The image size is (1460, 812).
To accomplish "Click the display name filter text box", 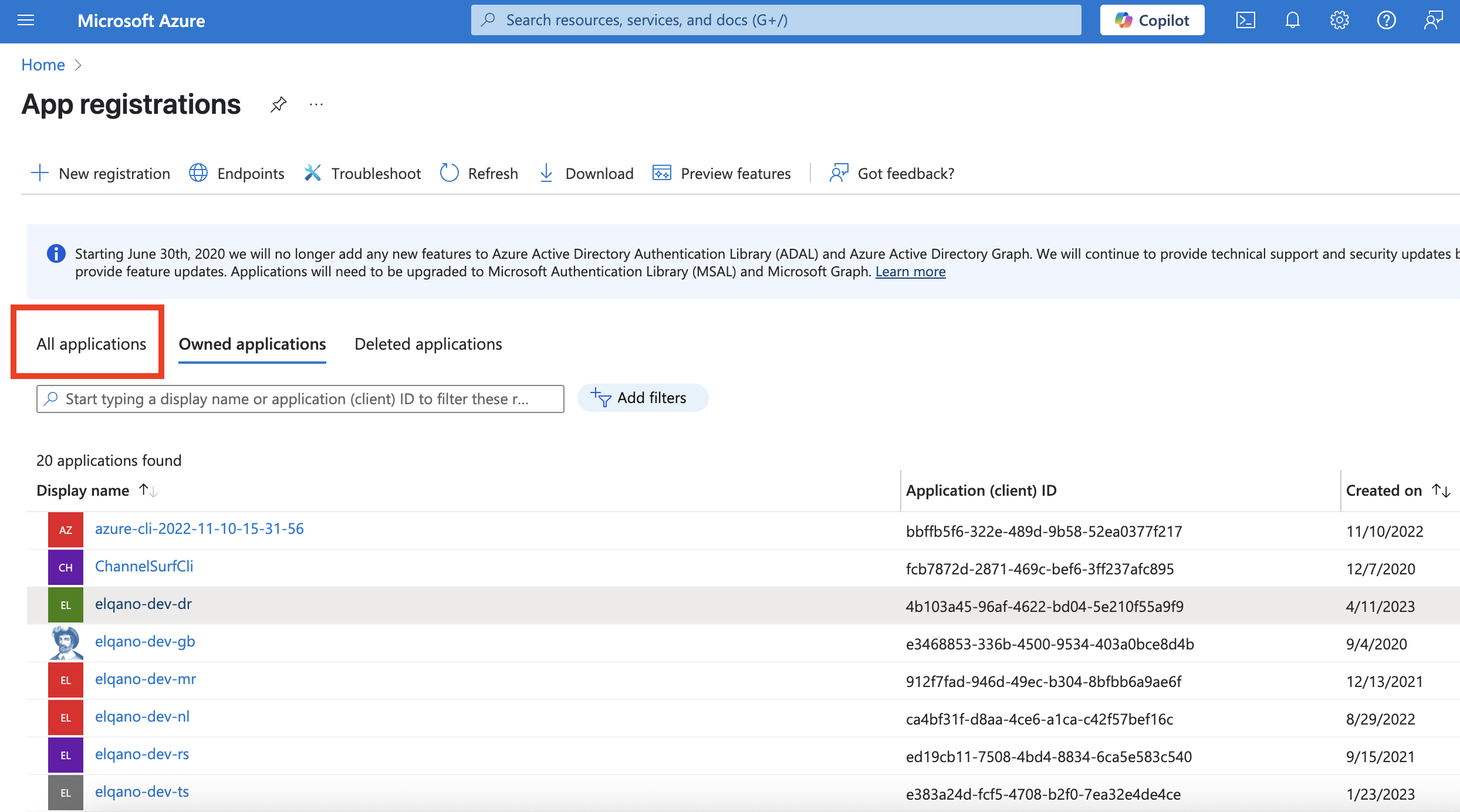I will coord(300,399).
